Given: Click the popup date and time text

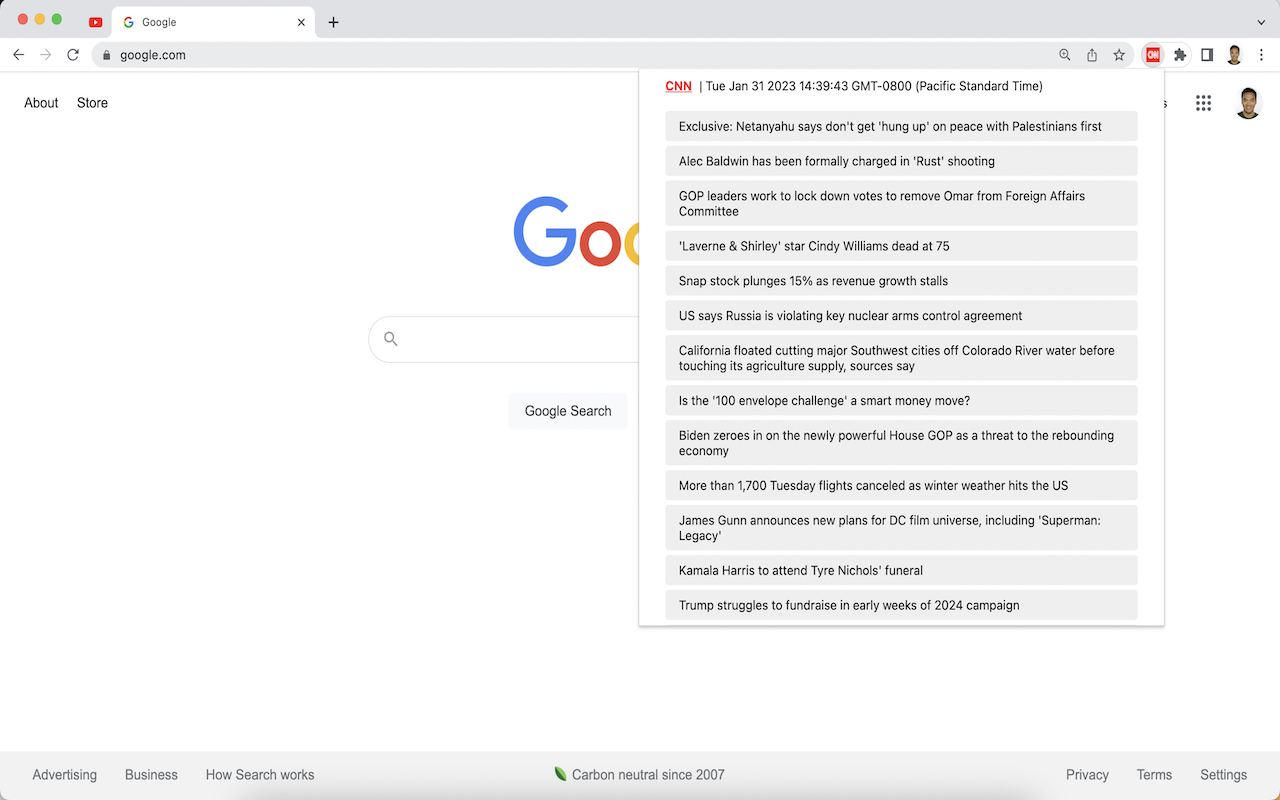Looking at the screenshot, I should point(874,86).
